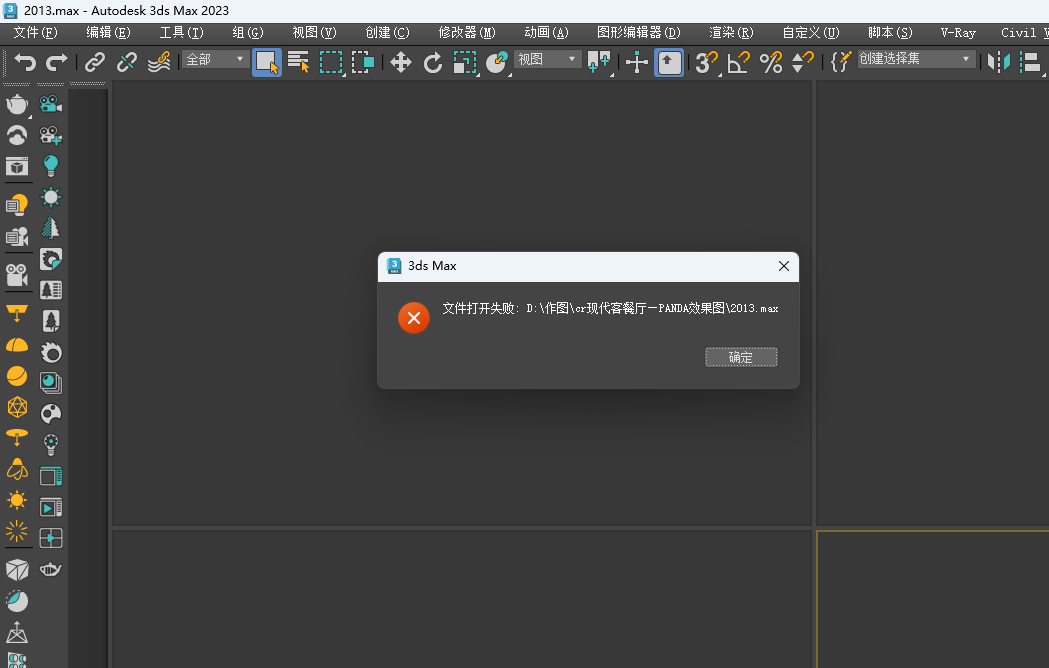Click the Redo arrow in main toolbar
1049x668 pixels.
click(56, 62)
